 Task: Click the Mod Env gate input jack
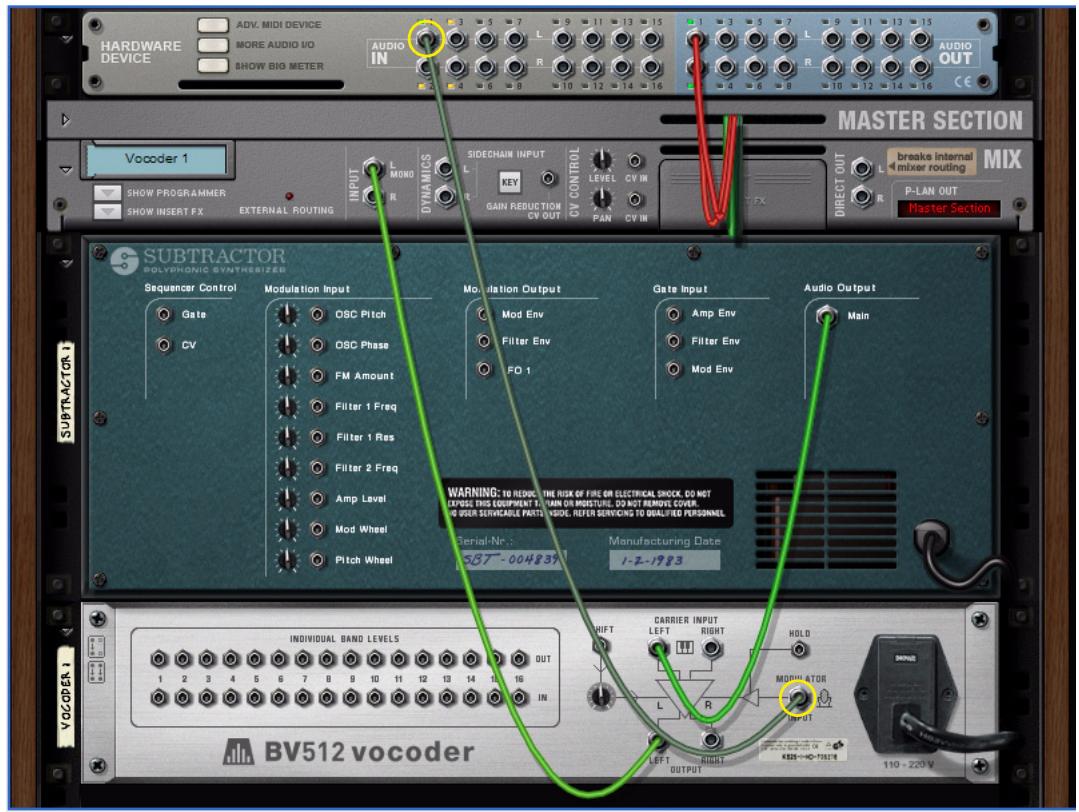tap(674, 370)
